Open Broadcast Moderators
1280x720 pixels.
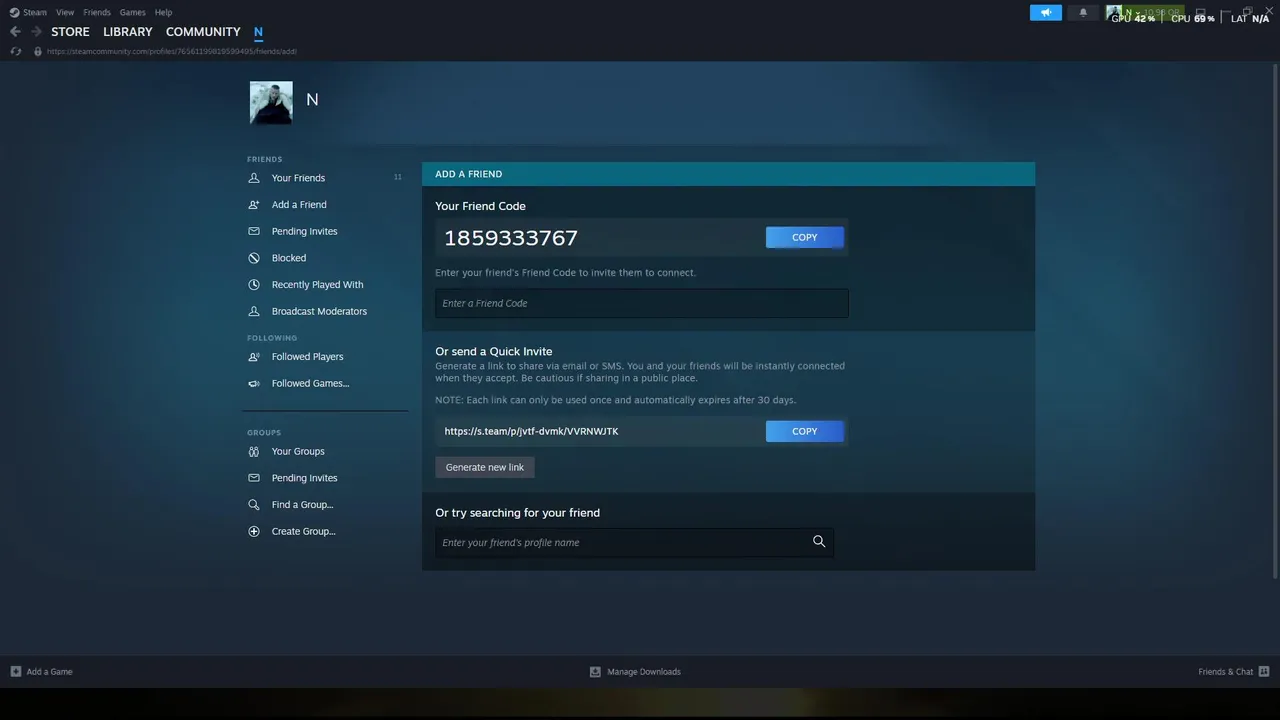(x=319, y=311)
